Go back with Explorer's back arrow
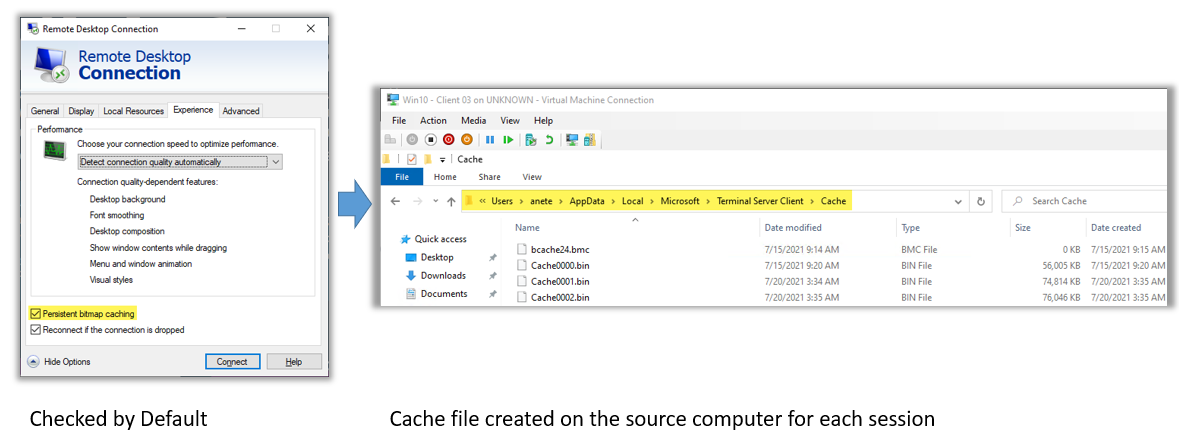 coord(396,202)
